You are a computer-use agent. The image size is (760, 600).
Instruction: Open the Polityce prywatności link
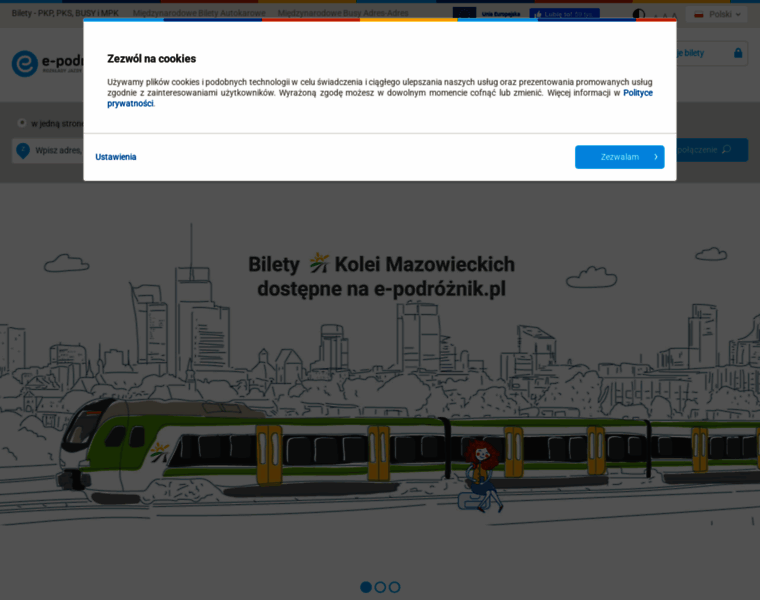click(x=380, y=98)
